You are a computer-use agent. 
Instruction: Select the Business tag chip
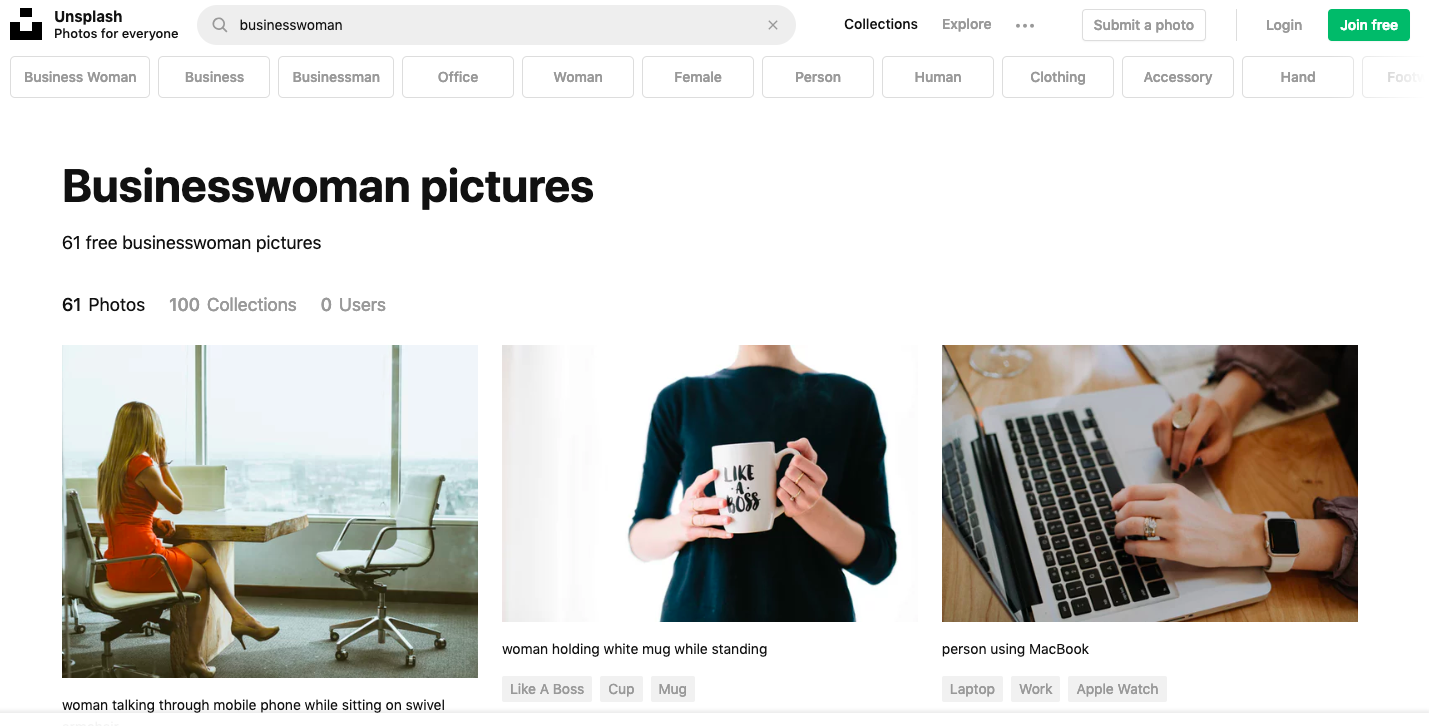[x=214, y=77]
